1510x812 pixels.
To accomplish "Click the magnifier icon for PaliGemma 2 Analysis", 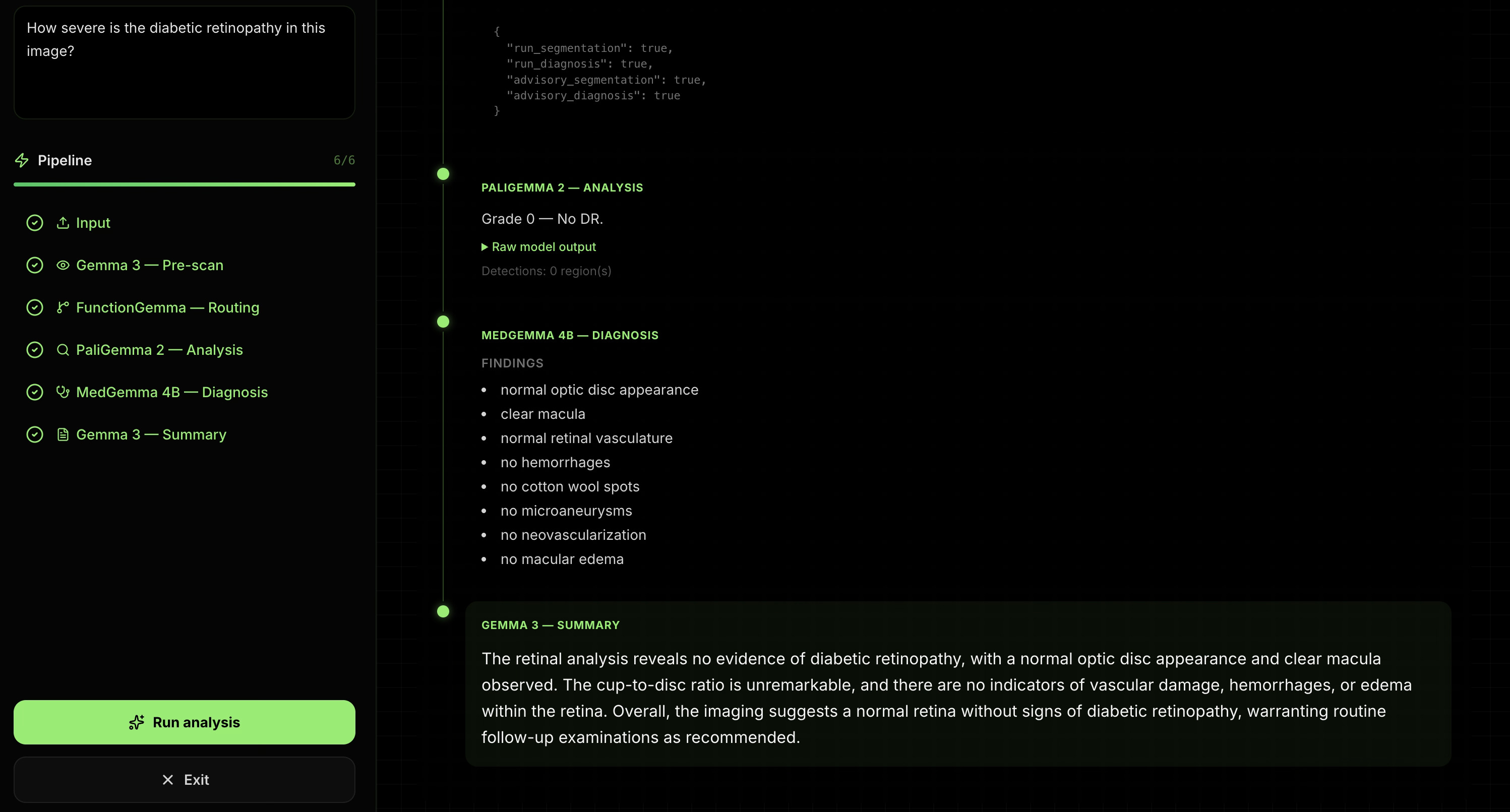I will pyautogui.click(x=63, y=350).
